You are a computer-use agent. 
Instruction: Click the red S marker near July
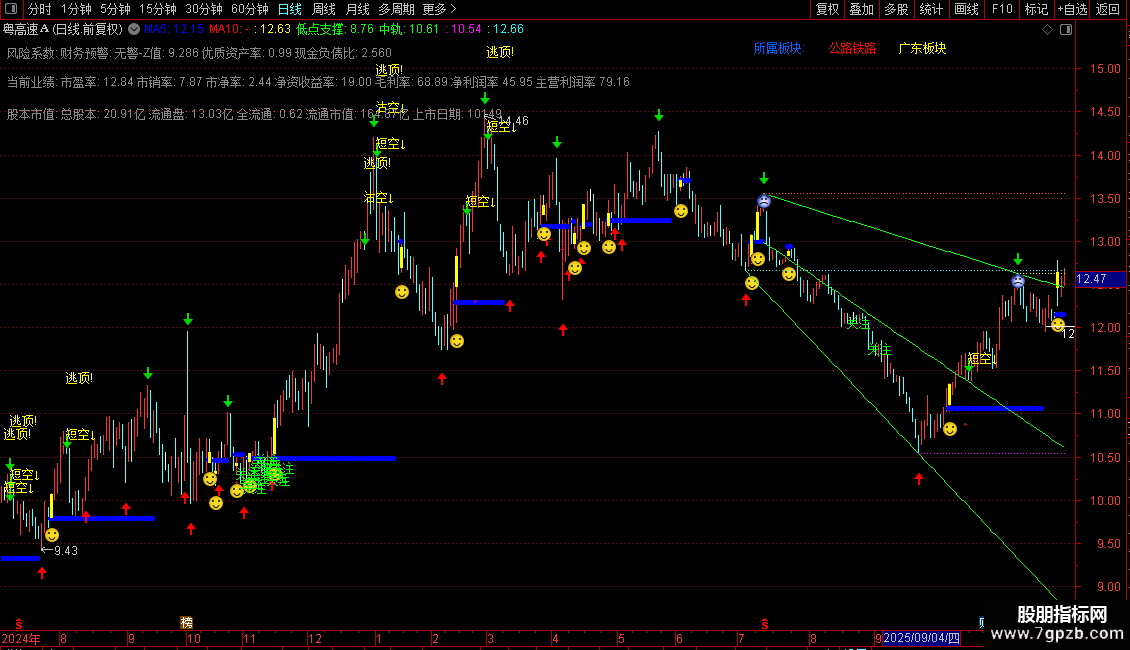[765, 623]
